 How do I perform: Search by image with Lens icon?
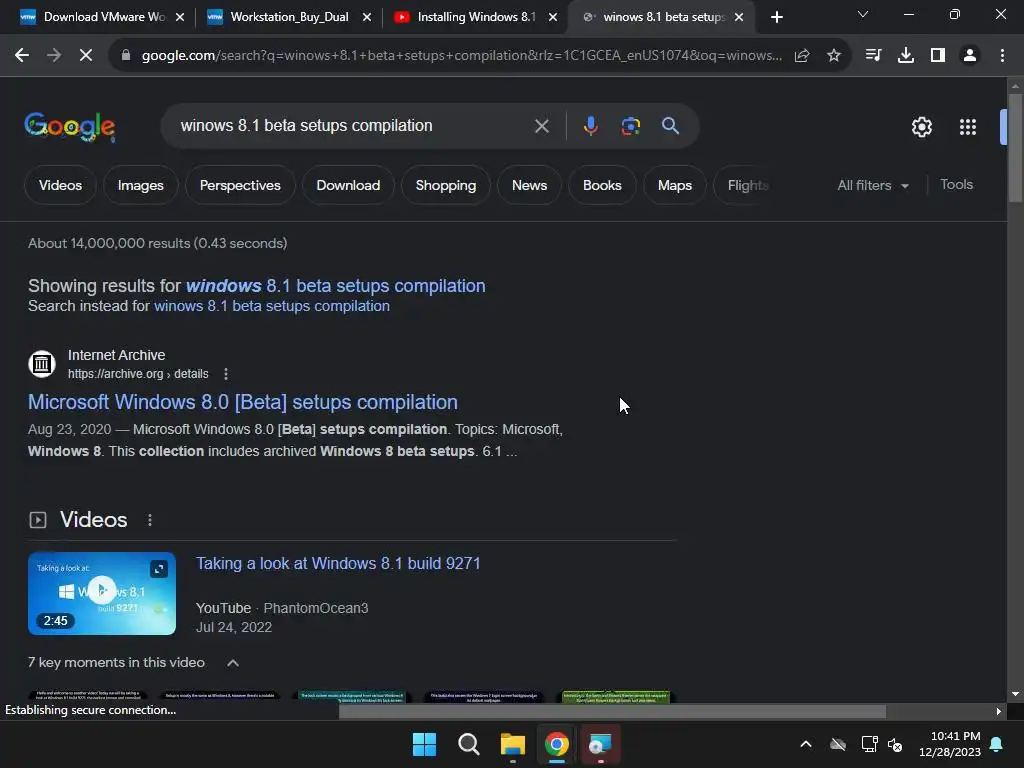tap(630, 126)
